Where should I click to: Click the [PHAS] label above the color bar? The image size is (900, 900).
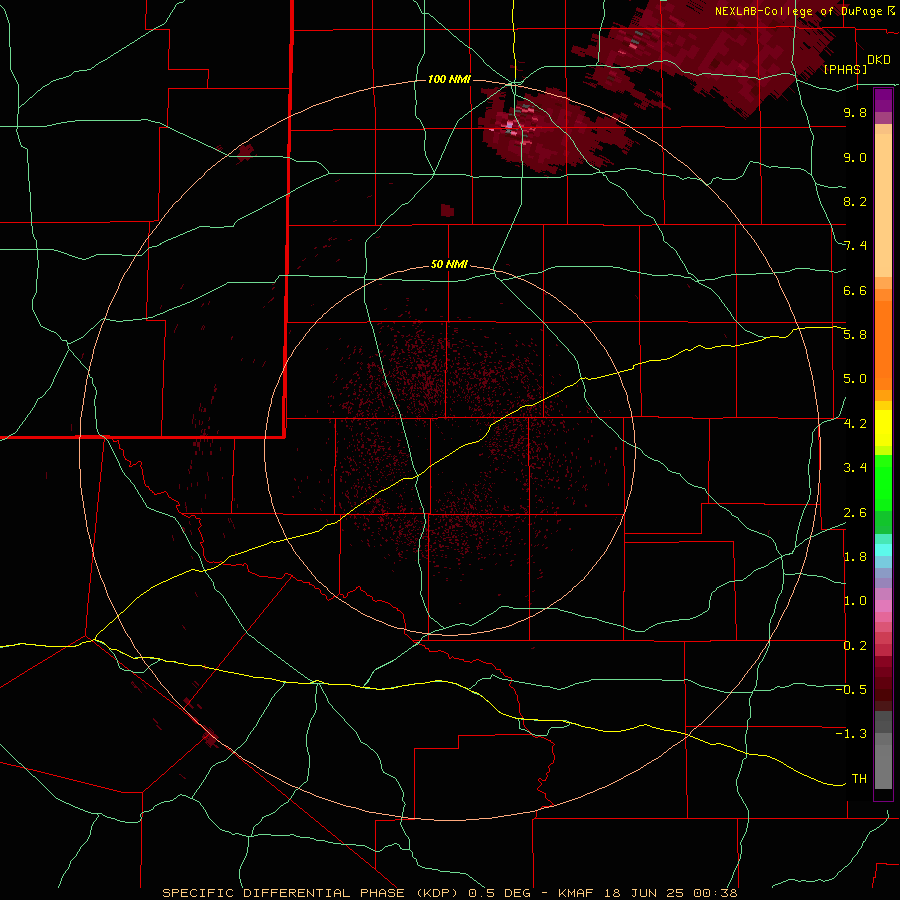coord(845,69)
